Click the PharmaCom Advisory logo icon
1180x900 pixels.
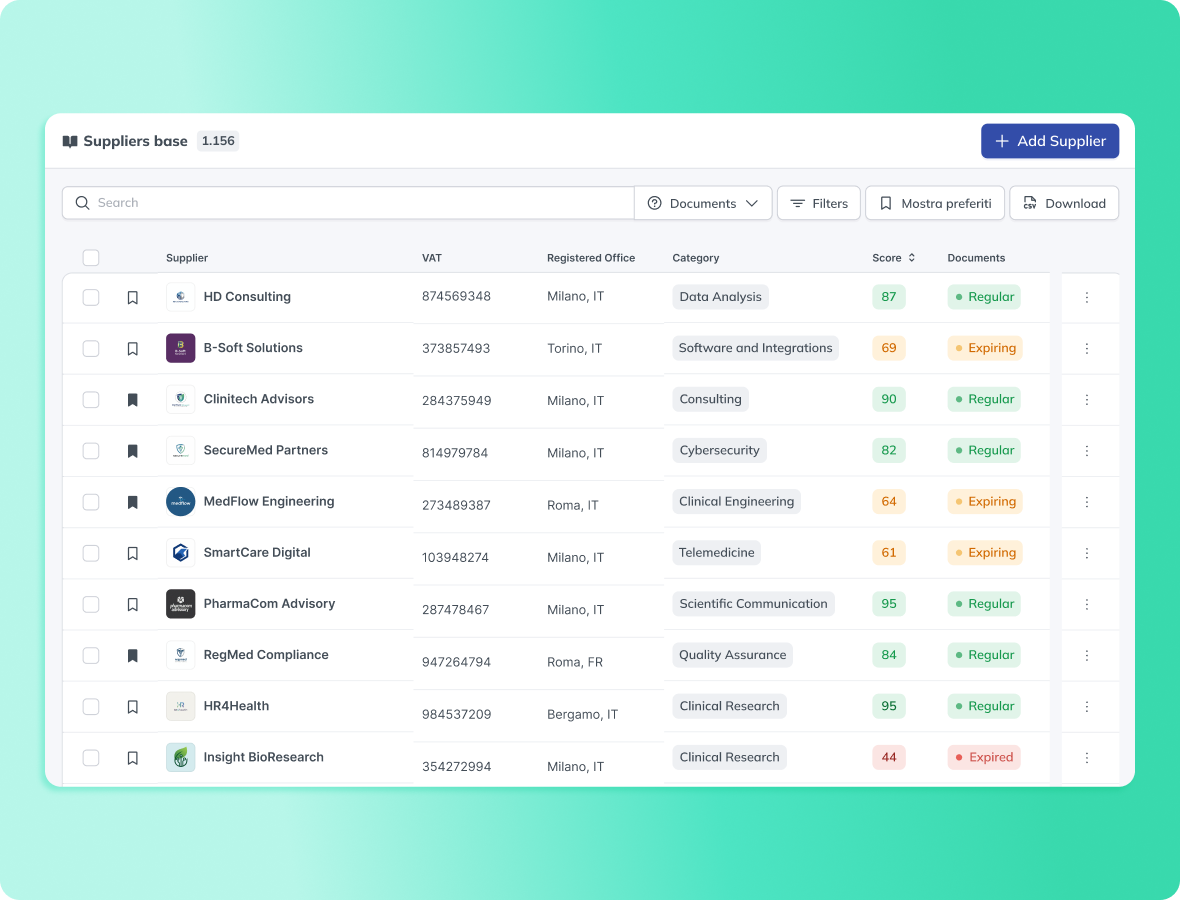tap(180, 604)
